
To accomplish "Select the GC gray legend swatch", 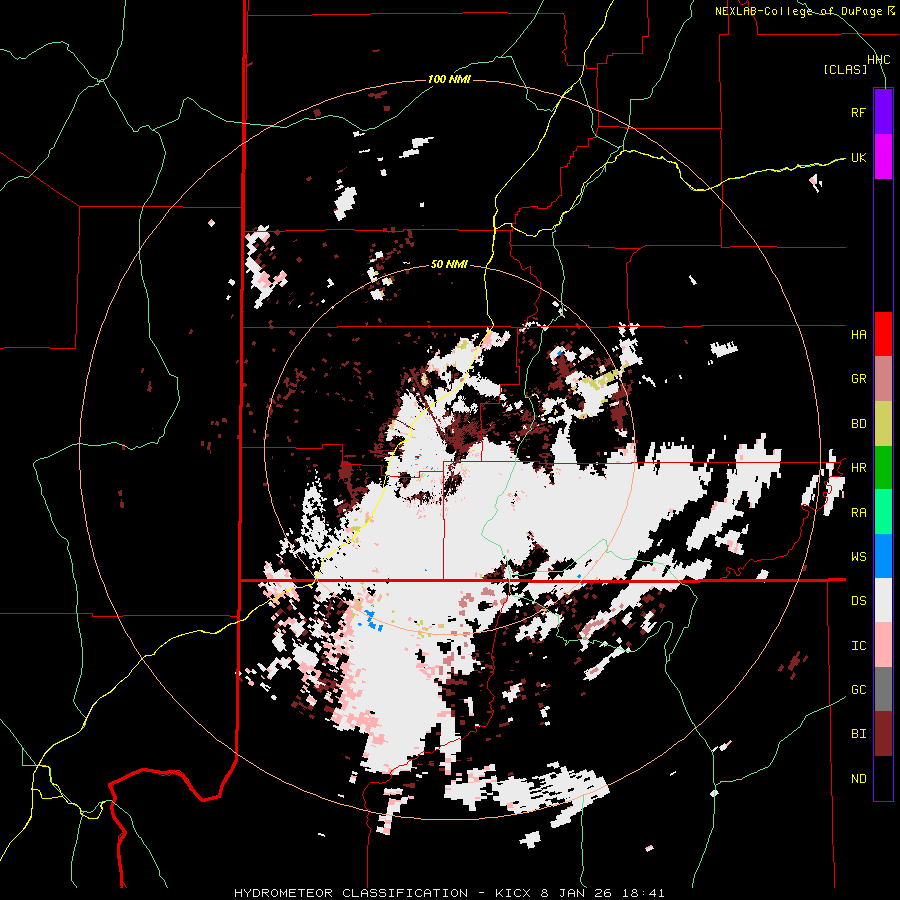I will click(x=883, y=689).
